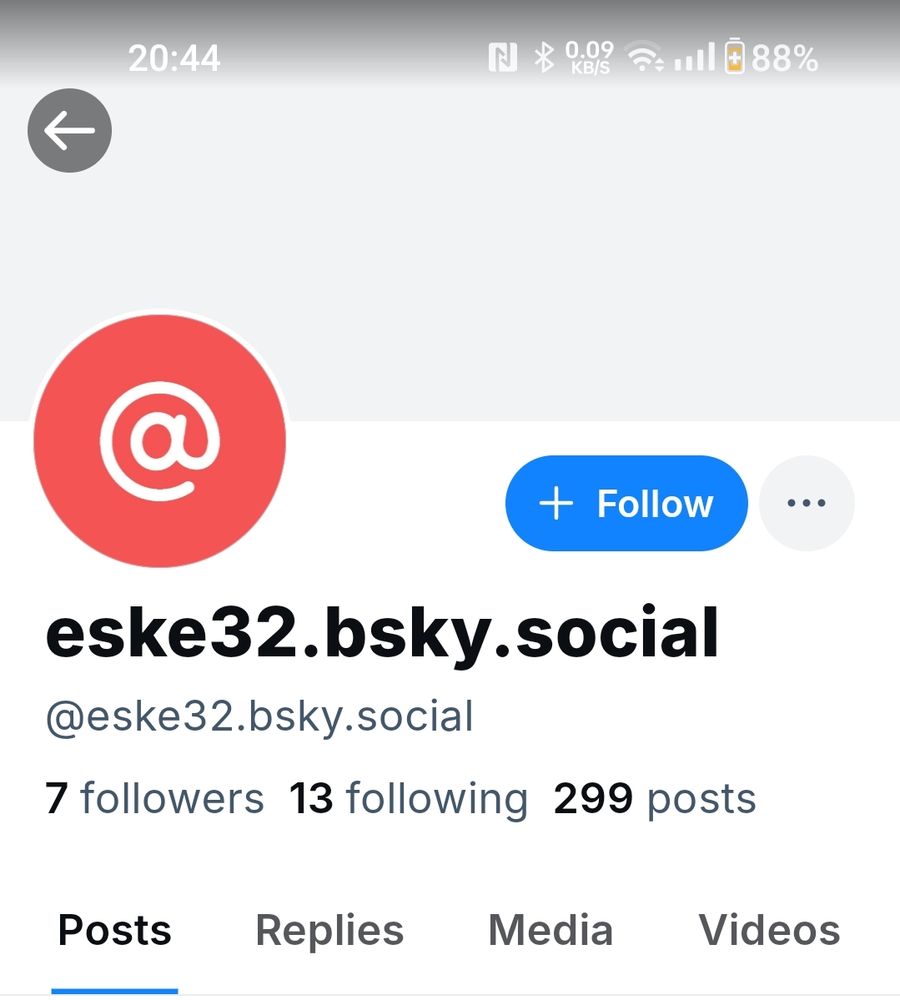This screenshot has width=900, height=1000.
Task: View the 13 following list
Action: (408, 798)
